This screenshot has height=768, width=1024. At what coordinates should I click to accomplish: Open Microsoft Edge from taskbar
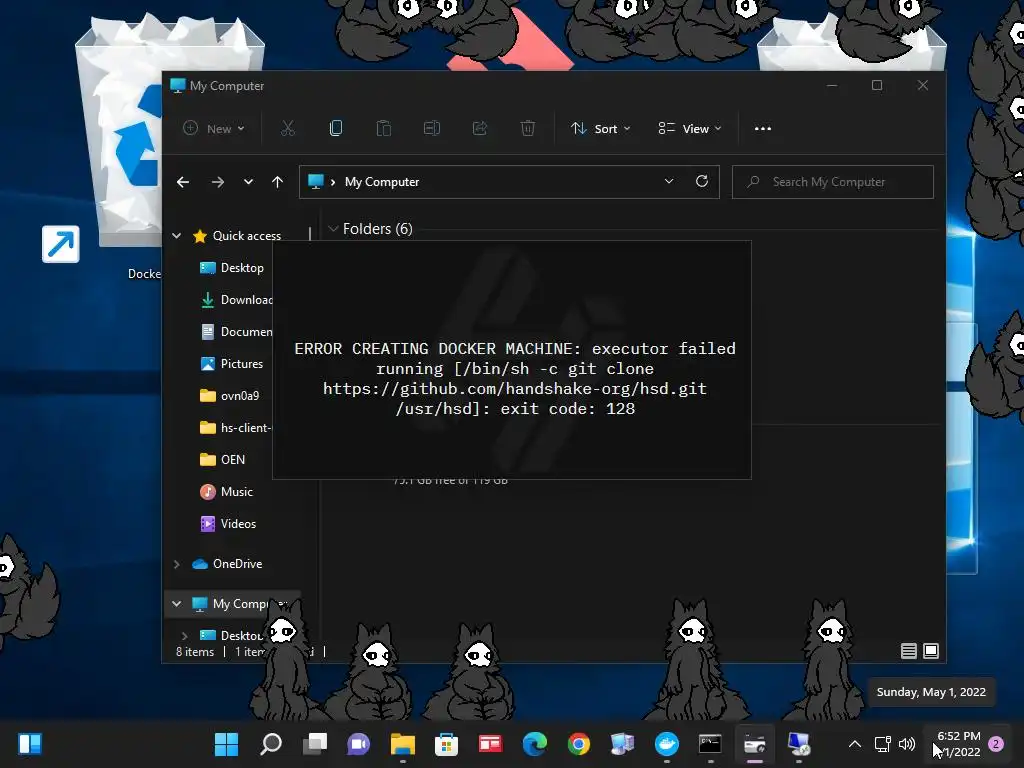coord(535,744)
